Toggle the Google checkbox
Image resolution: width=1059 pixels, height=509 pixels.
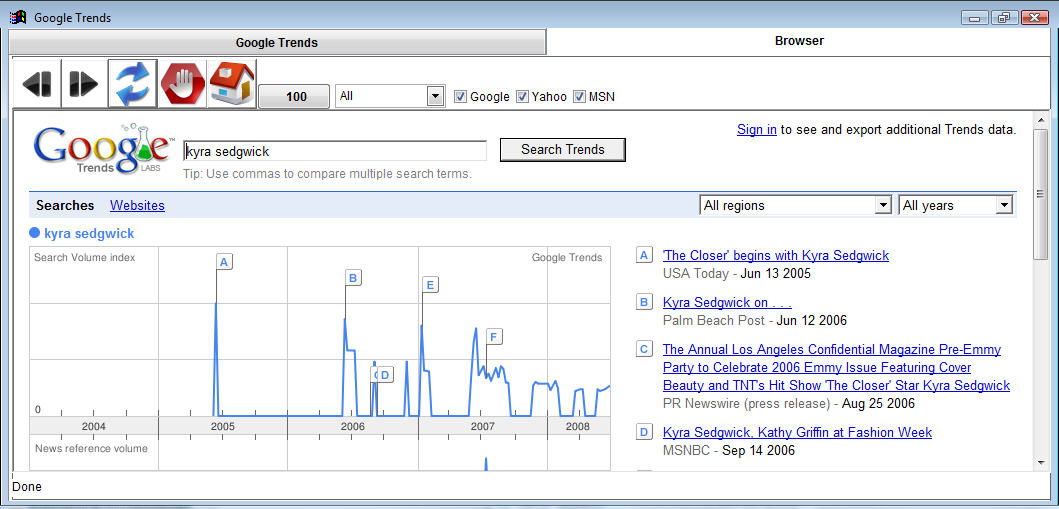tap(461, 97)
